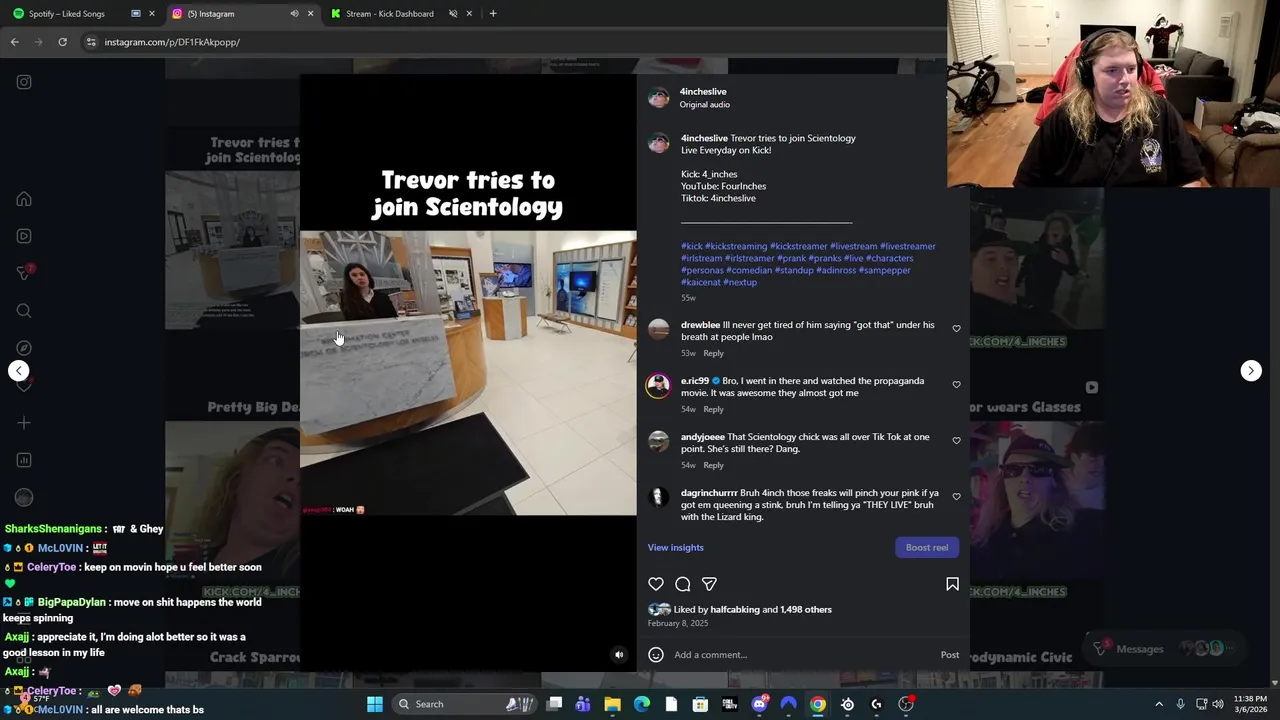Image resolution: width=1280 pixels, height=720 pixels.
Task: Open profile avatar in the Instagram sidebar
Action: pyautogui.click(x=24, y=497)
